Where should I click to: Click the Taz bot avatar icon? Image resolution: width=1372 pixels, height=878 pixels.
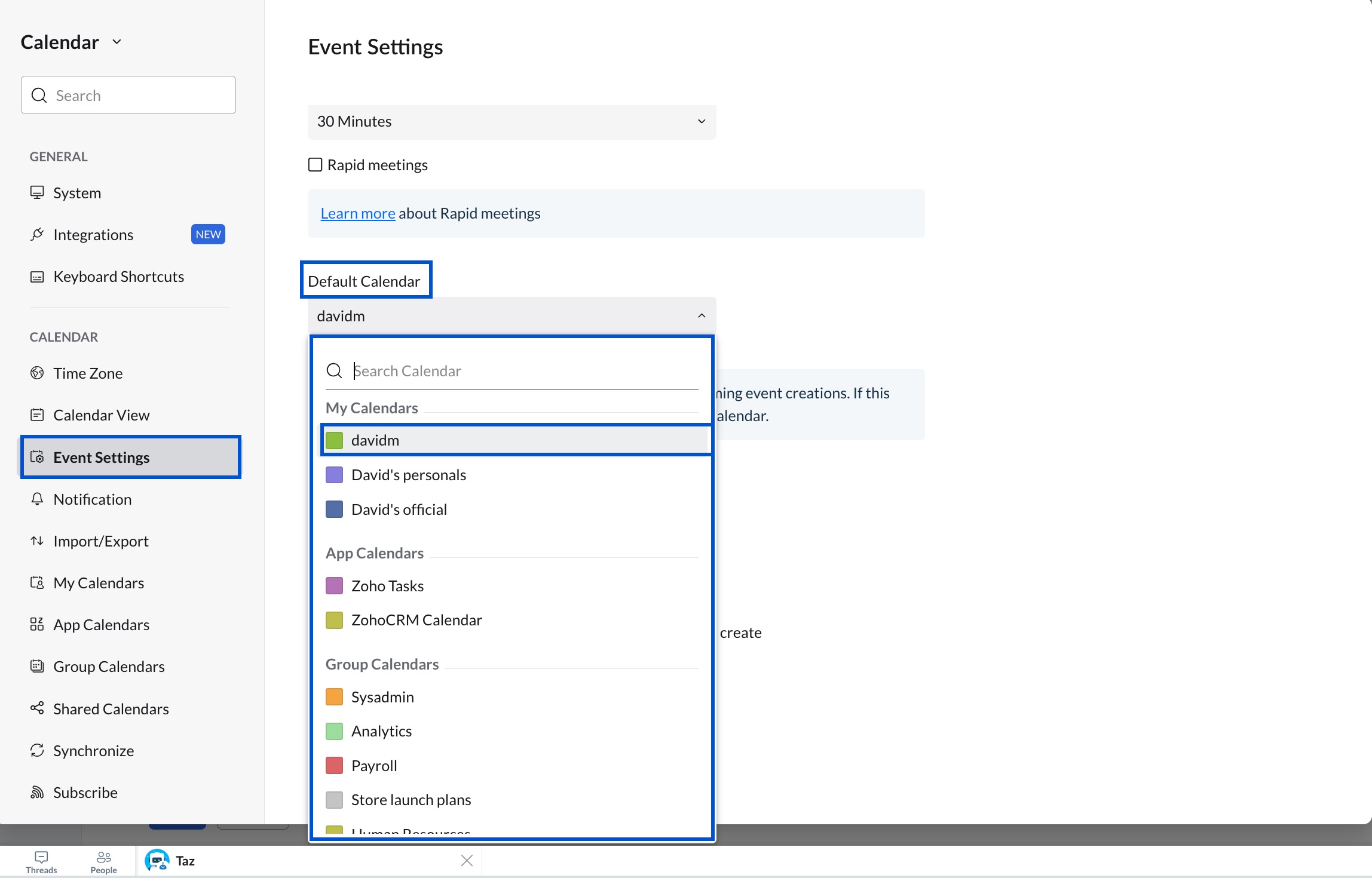point(157,861)
